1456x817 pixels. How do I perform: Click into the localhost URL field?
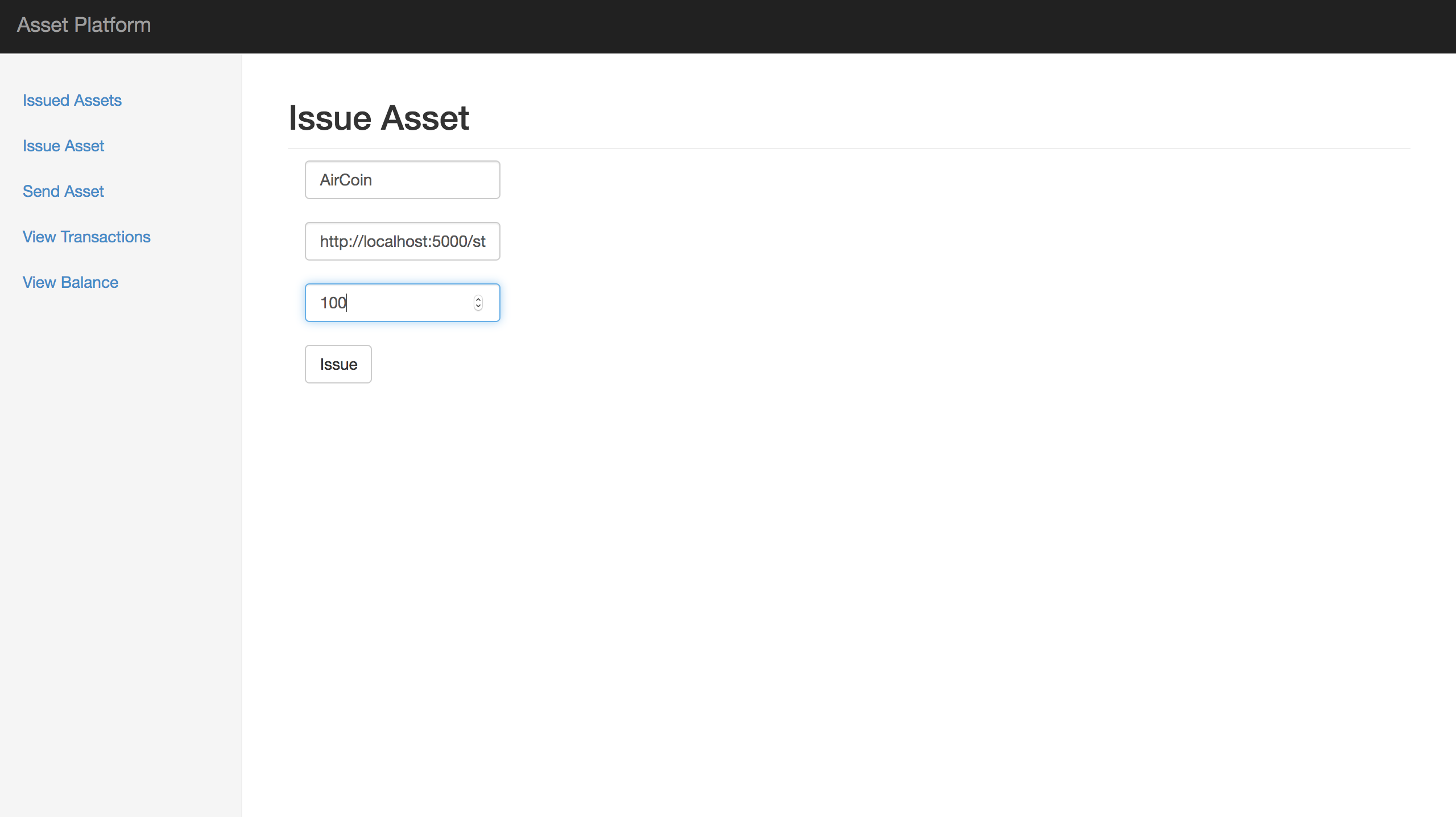(403, 241)
